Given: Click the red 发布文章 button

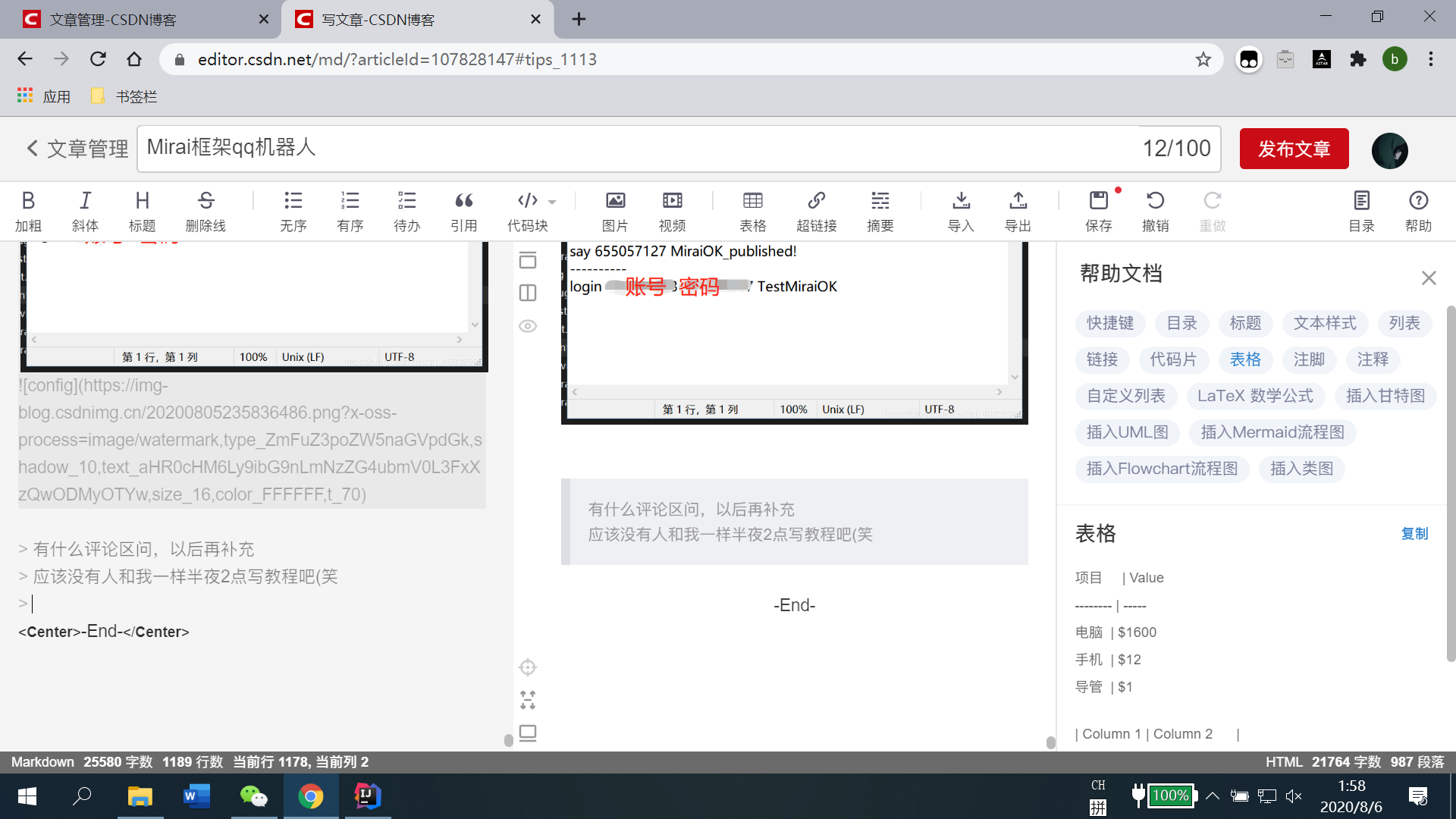Looking at the screenshot, I should coord(1294,149).
